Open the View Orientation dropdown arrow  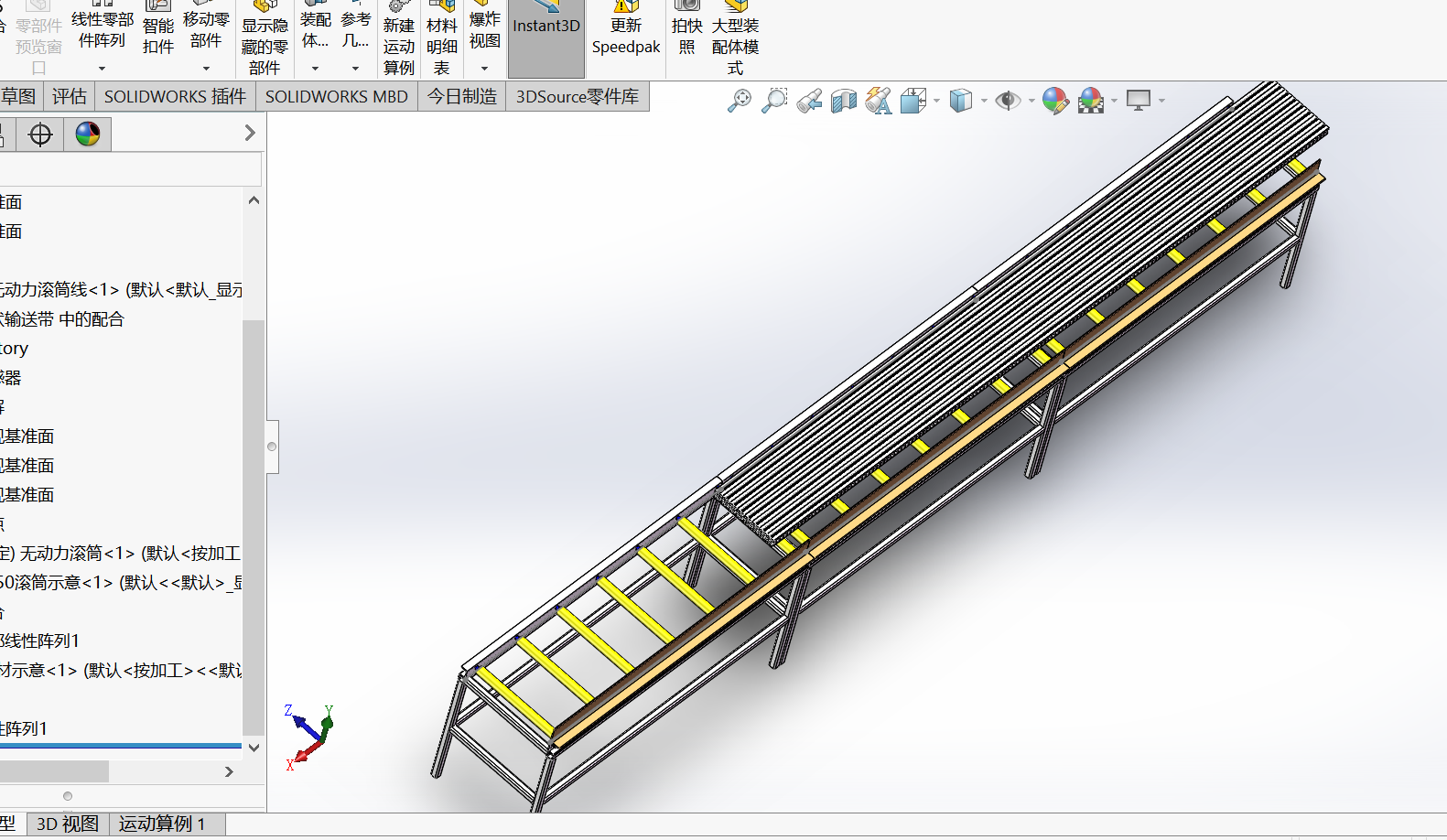pos(936,101)
